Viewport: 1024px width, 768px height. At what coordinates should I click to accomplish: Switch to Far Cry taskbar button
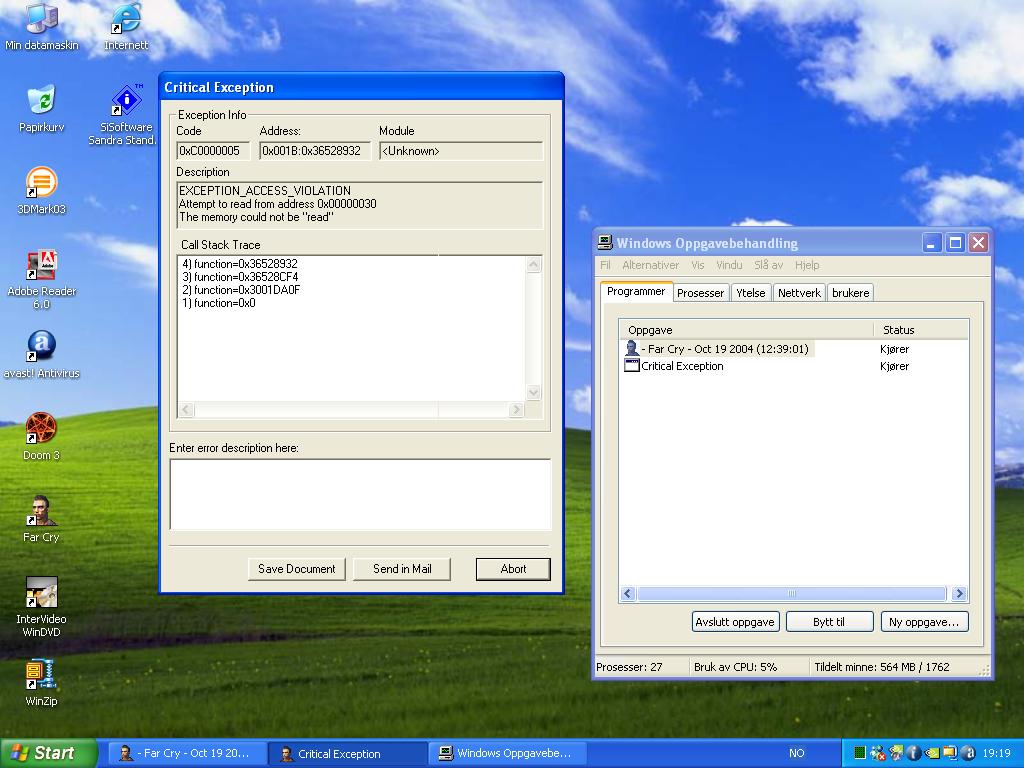pos(187,753)
